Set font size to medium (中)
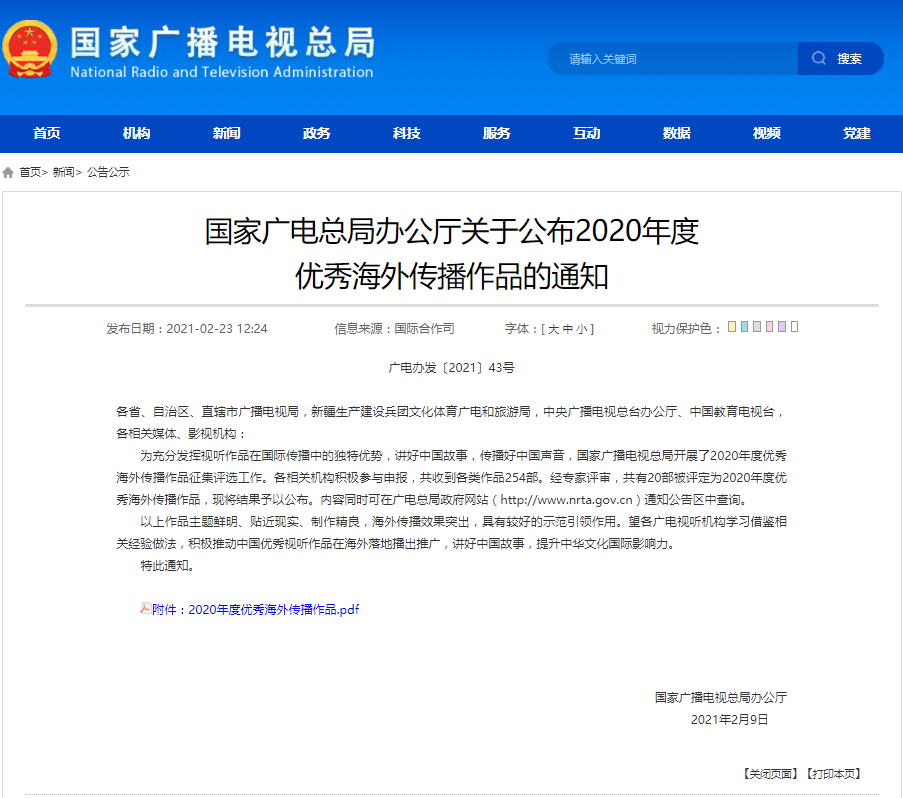 coord(568,329)
